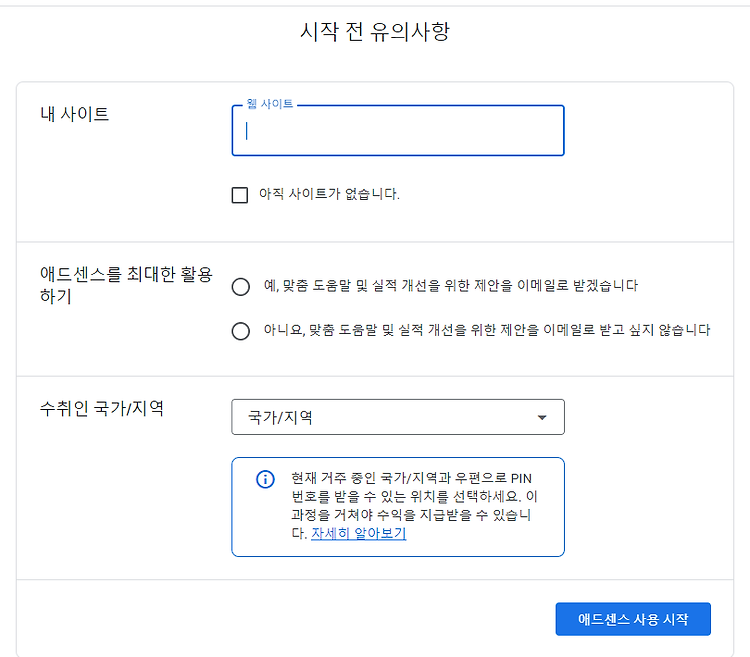Click the 예, 맞춤 도움말 option label text
Viewport: 750px width, 657px height.
coord(451,286)
